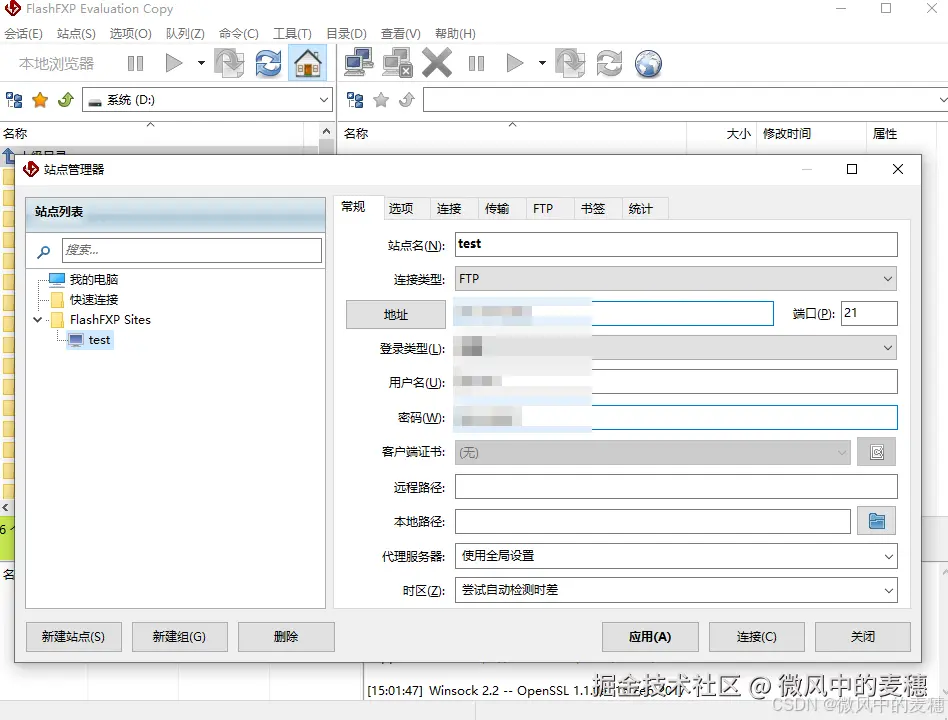The height and width of the screenshot is (720, 948).
Task: Click remote pane pause icon
Action: [x=476, y=63]
